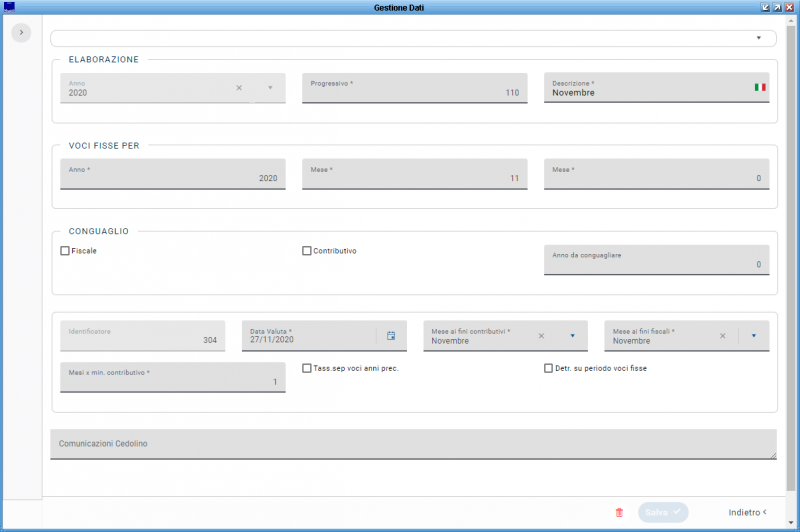Open the Mese ai fini fiscali dropdown
The image size is (800, 532).
754,336
